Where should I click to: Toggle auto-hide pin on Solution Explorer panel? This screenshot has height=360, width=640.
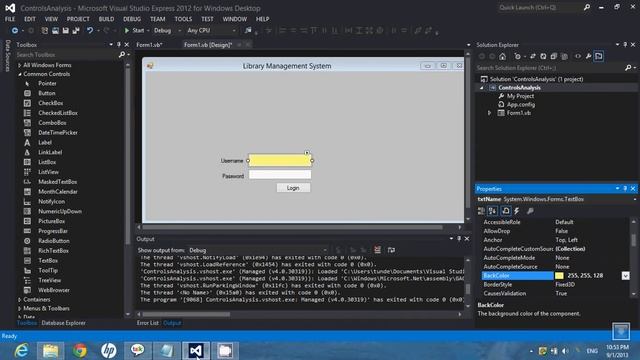pos(625,44)
